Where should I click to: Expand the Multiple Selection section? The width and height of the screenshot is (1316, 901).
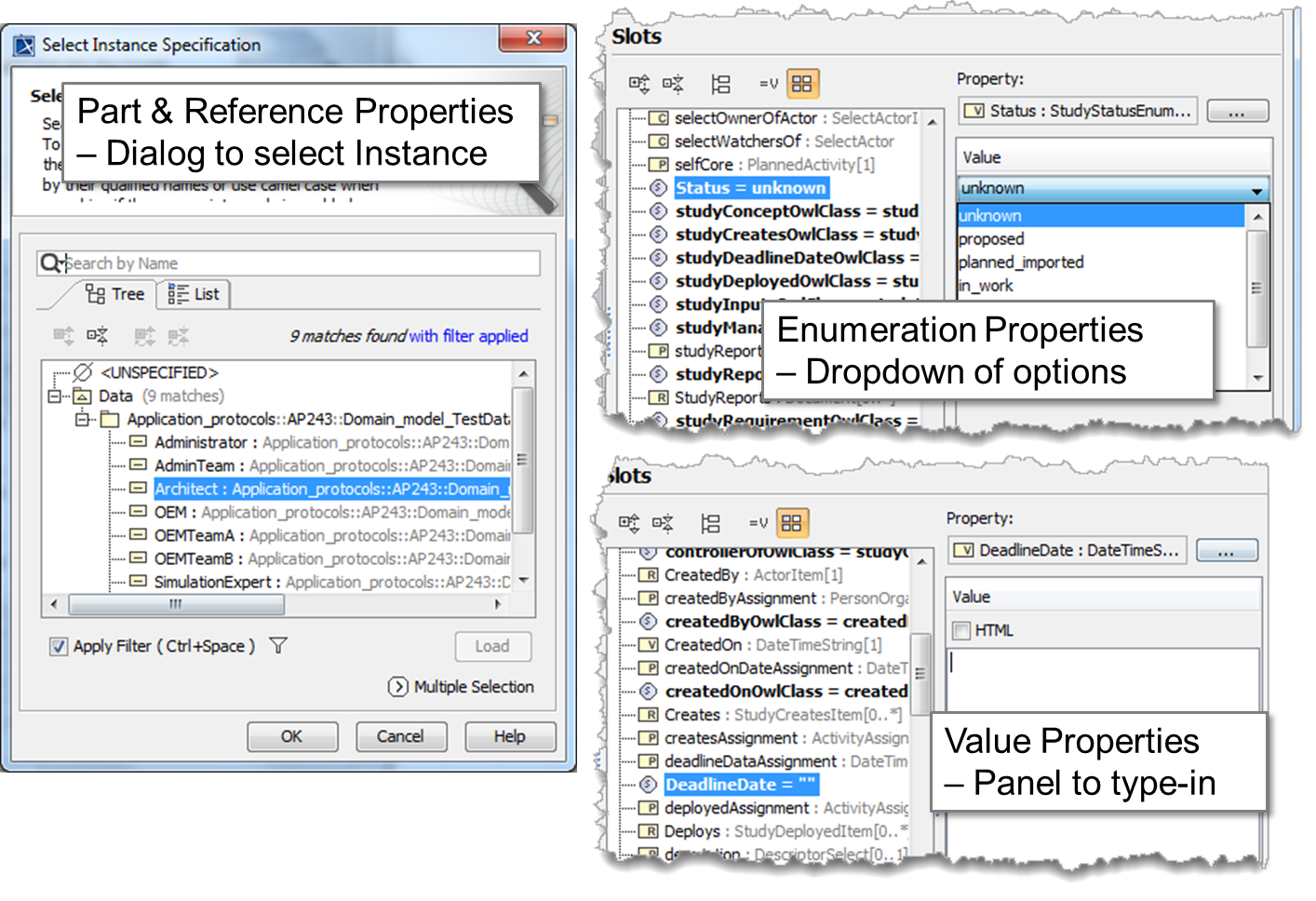click(398, 687)
